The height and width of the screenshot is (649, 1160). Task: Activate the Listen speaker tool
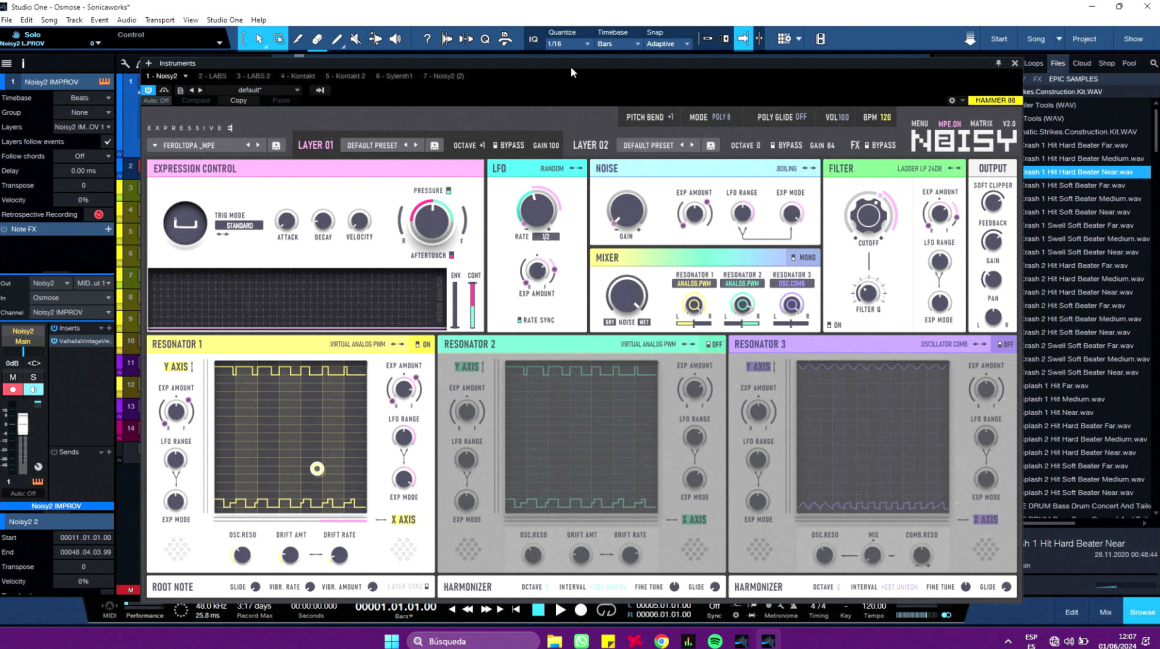click(395, 39)
